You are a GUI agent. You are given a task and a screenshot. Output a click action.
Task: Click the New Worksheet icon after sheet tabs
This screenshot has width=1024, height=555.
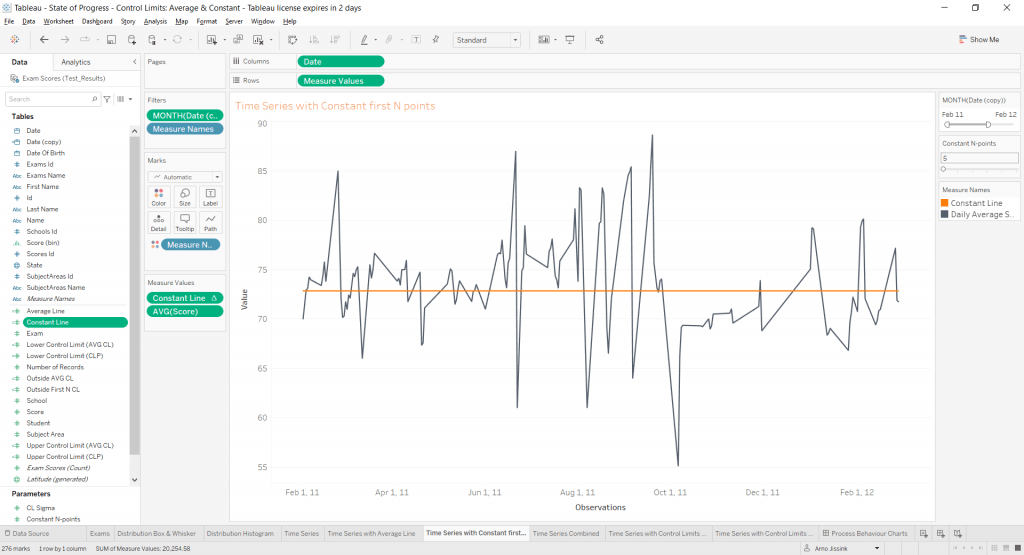coord(924,534)
